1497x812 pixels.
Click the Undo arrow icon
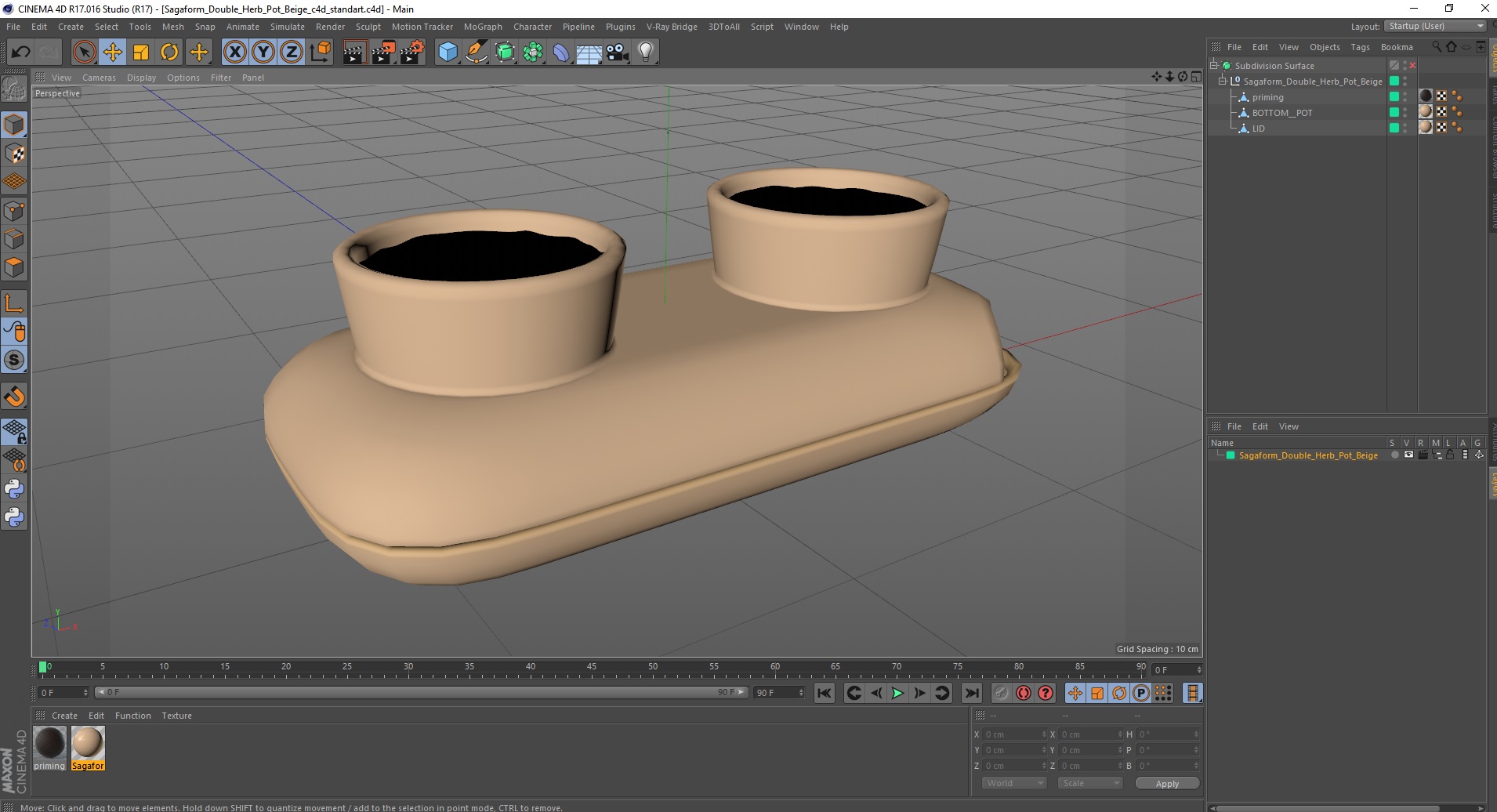20,53
